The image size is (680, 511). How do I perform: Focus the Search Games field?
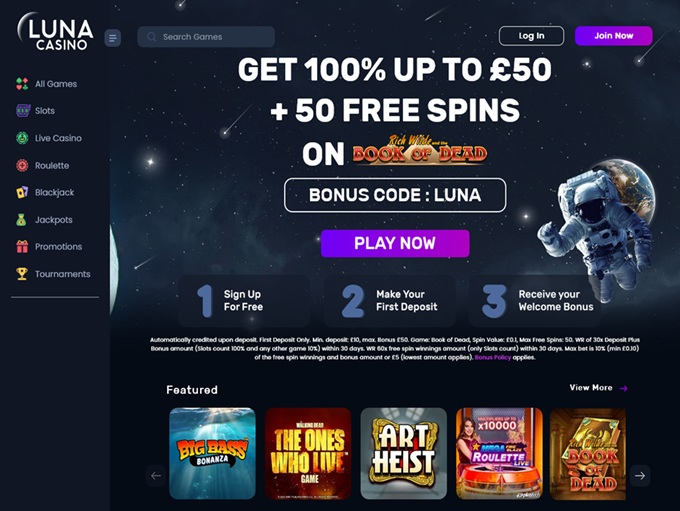click(206, 37)
